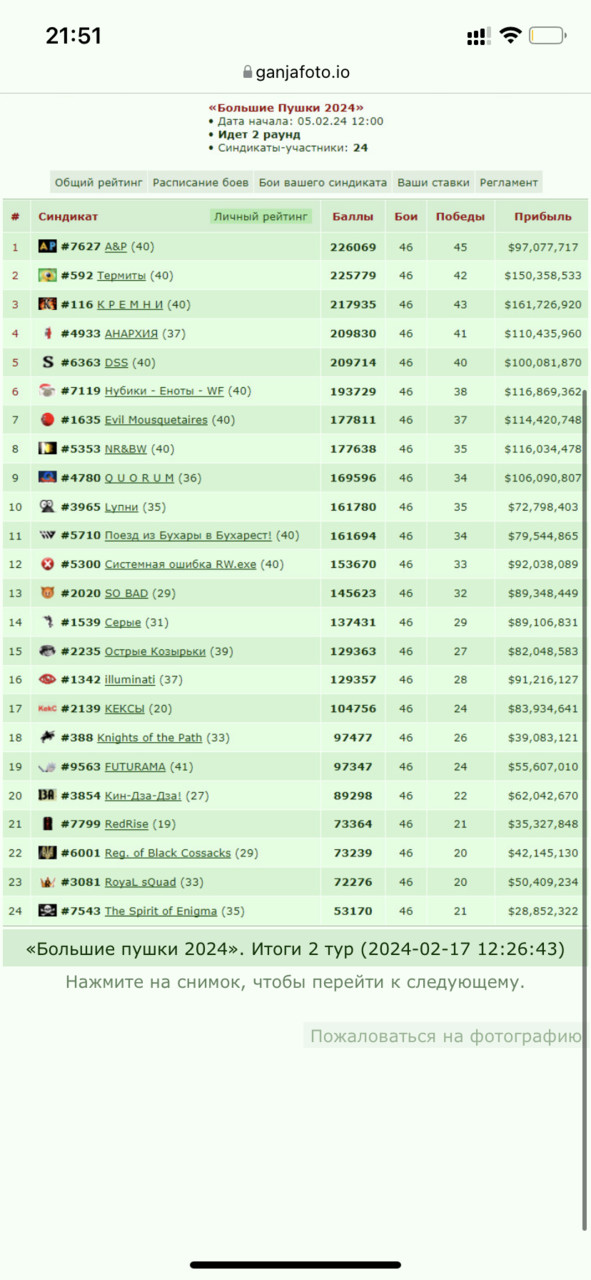Toggle the Личный рейтинг button
This screenshot has height=1280, width=591.
[262, 216]
